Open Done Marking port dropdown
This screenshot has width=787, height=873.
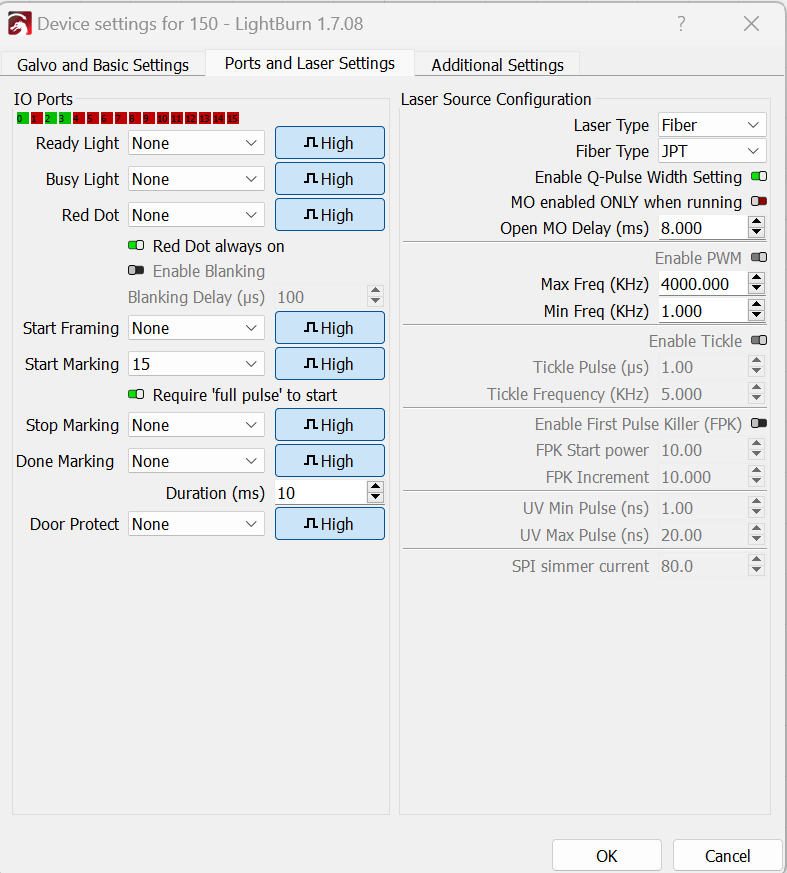click(196, 461)
